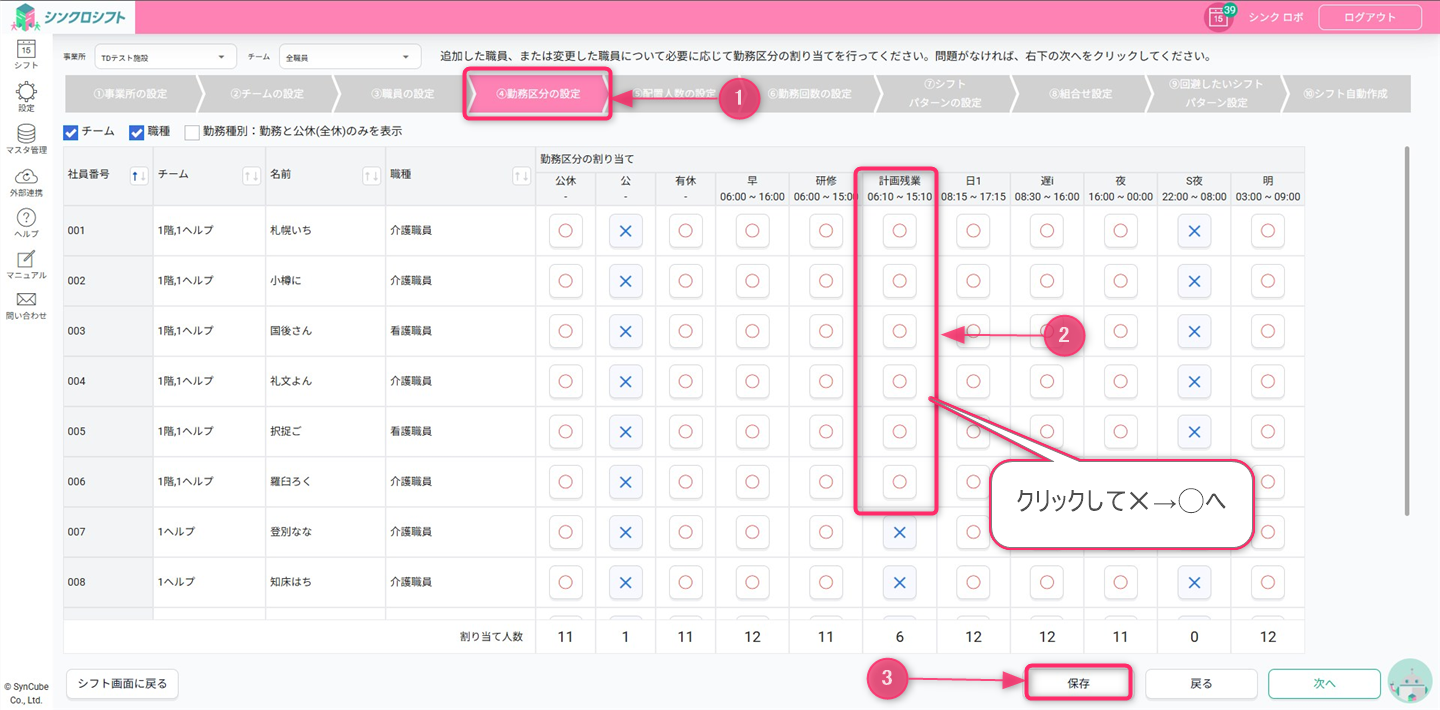This screenshot has width=1440, height=710.
Task: Click the 計画残業 column header
Action: (899, 188)
